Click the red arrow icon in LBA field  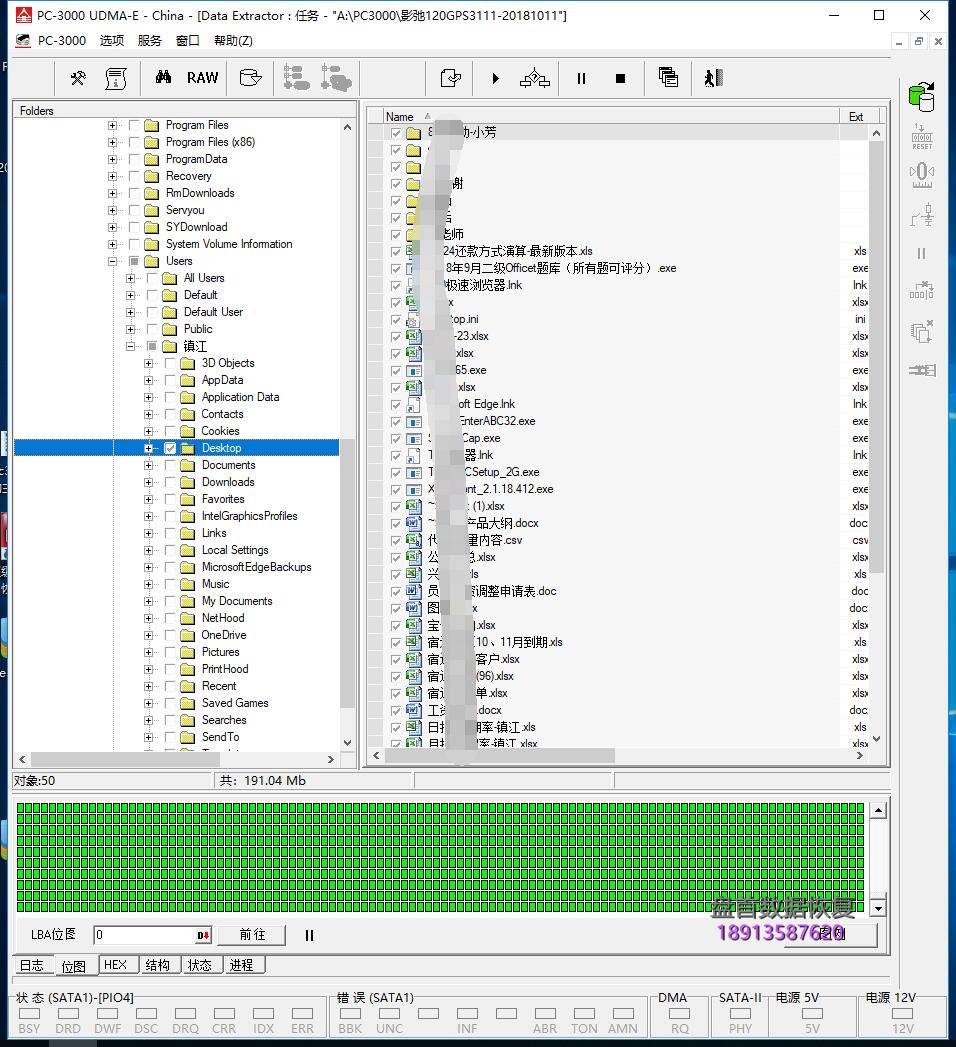coord(203,935)
